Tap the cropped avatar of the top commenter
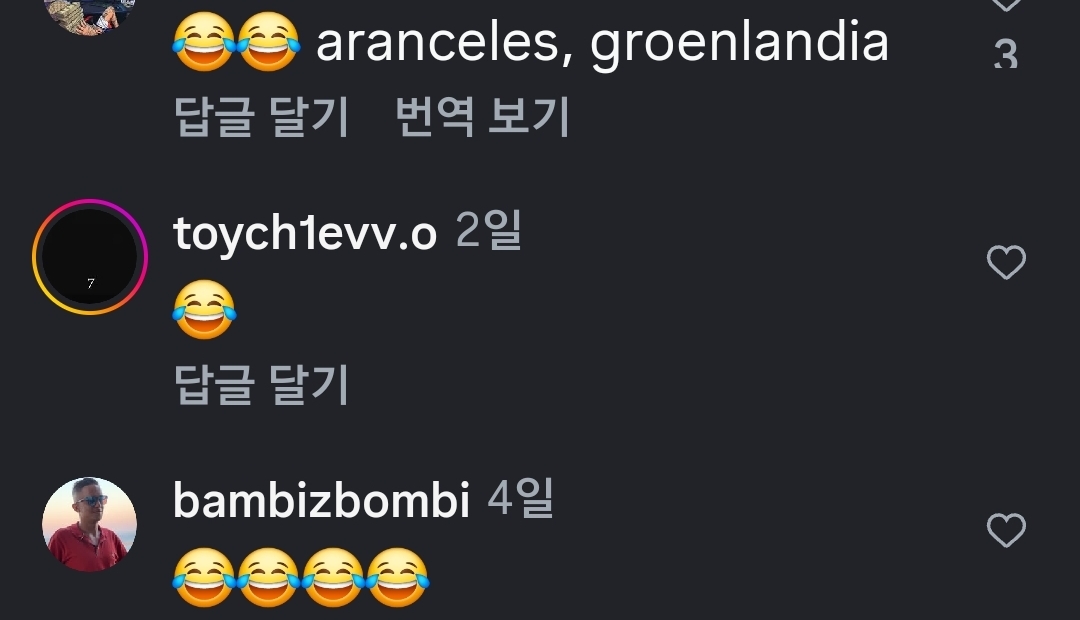The height and width of the screenshot is (620, 1080). [90, 15]
